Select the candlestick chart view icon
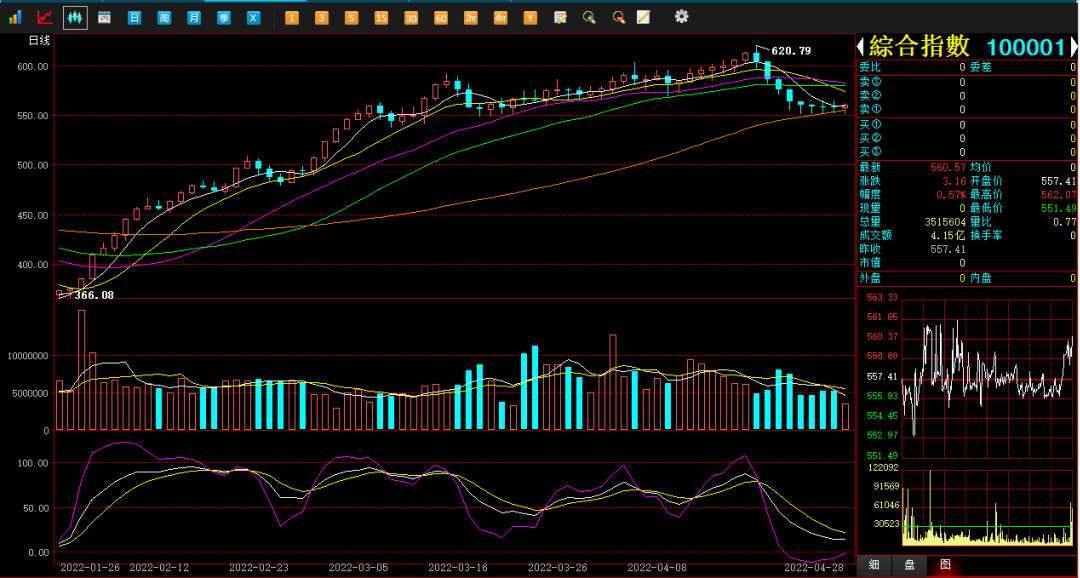 pyautogui.click(x=75, y=17)
